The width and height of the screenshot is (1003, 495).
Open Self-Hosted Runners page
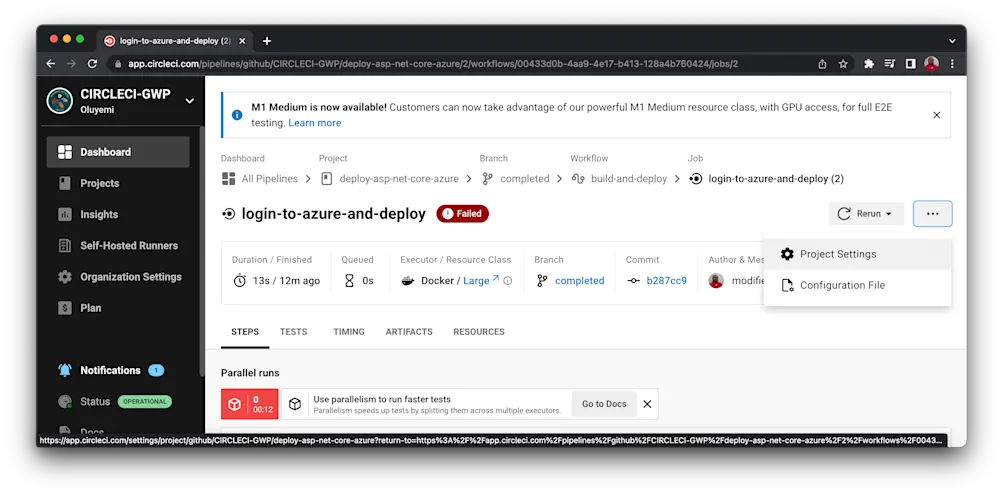(x=118, y=246)
